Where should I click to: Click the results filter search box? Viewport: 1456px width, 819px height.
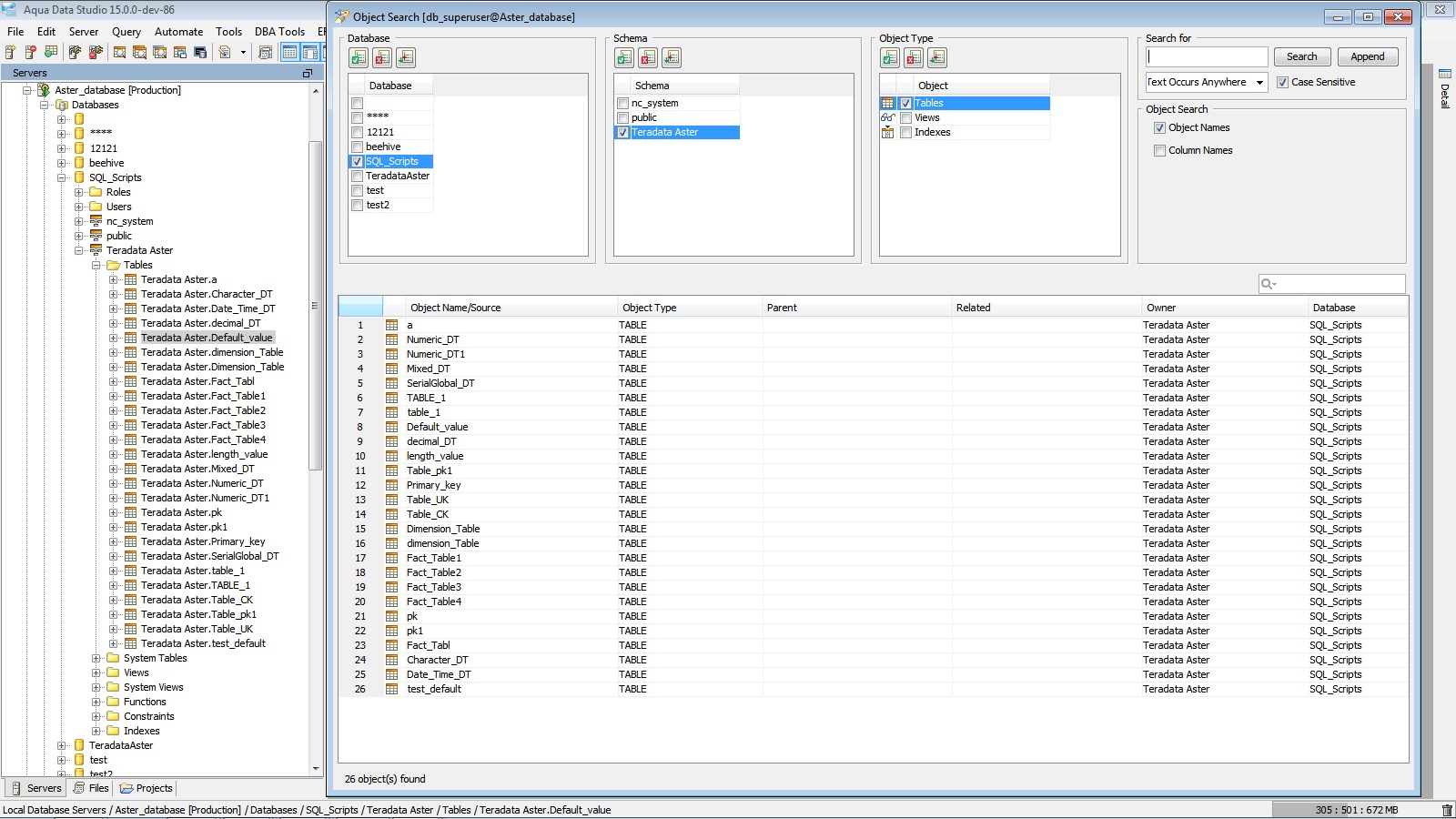[x=1332, y=284]
